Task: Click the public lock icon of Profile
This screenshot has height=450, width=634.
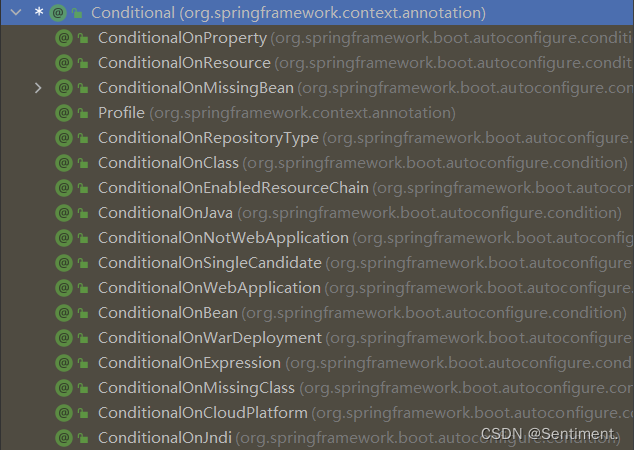Action: [83, 114]
